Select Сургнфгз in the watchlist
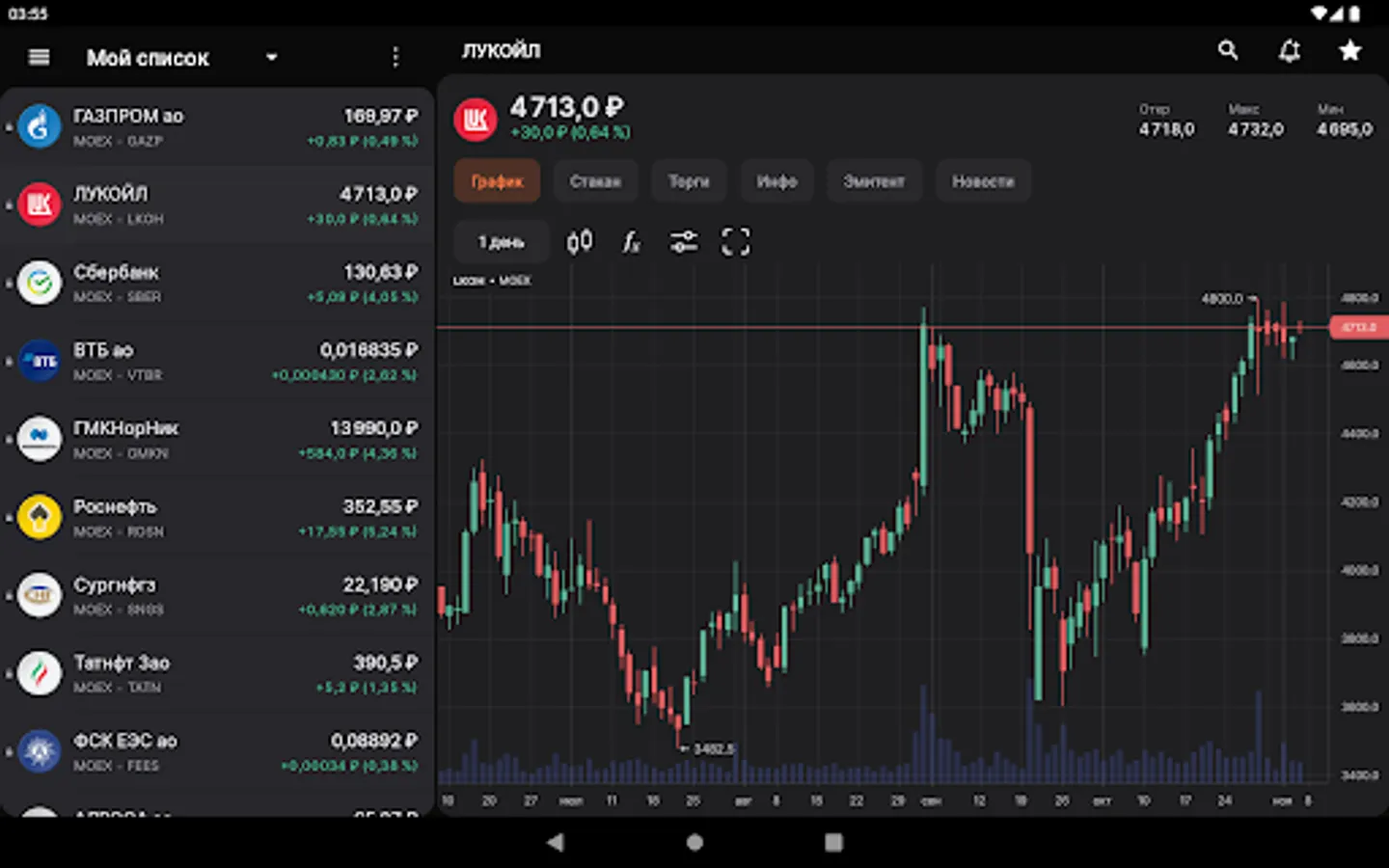This screenshot has height=868, width=1389. (217, 596)
